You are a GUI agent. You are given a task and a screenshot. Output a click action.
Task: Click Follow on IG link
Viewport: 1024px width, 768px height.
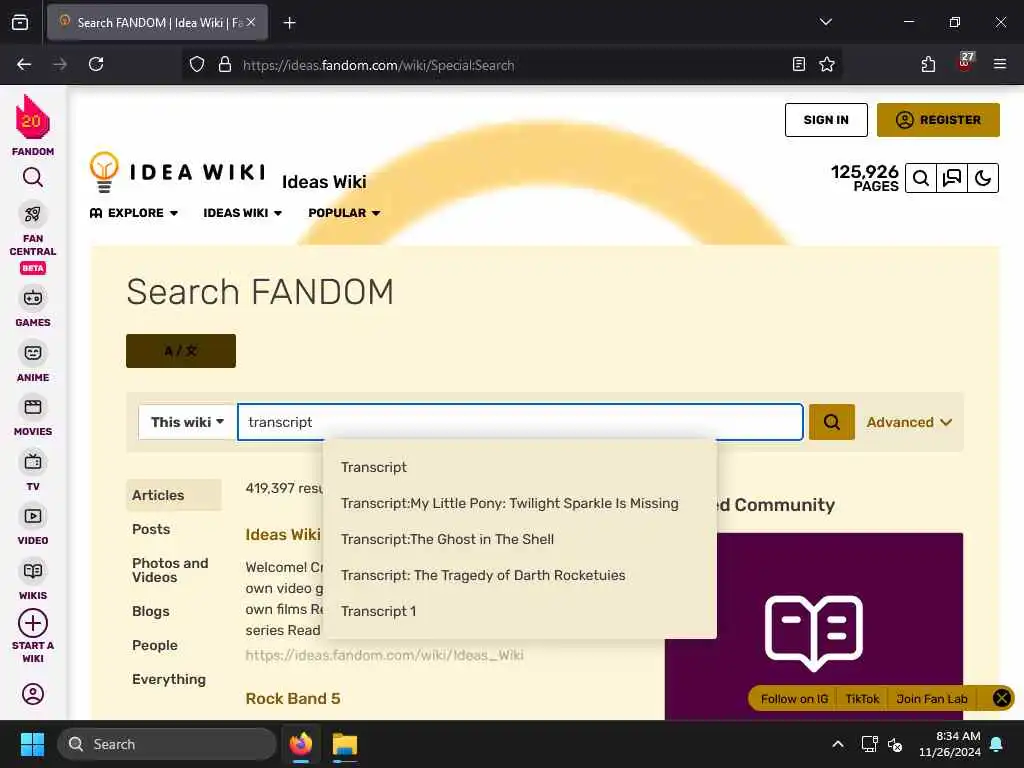[x=794, y=699]
